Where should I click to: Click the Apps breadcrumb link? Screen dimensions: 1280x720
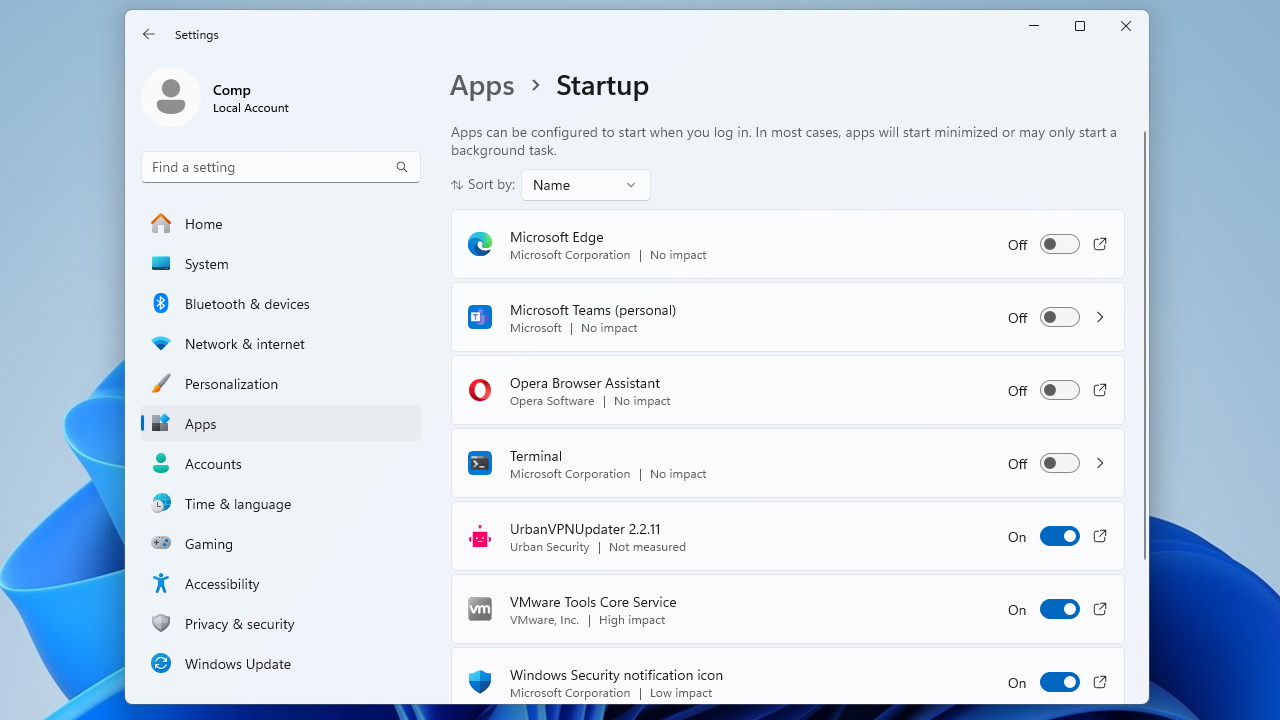coord(482,86)
